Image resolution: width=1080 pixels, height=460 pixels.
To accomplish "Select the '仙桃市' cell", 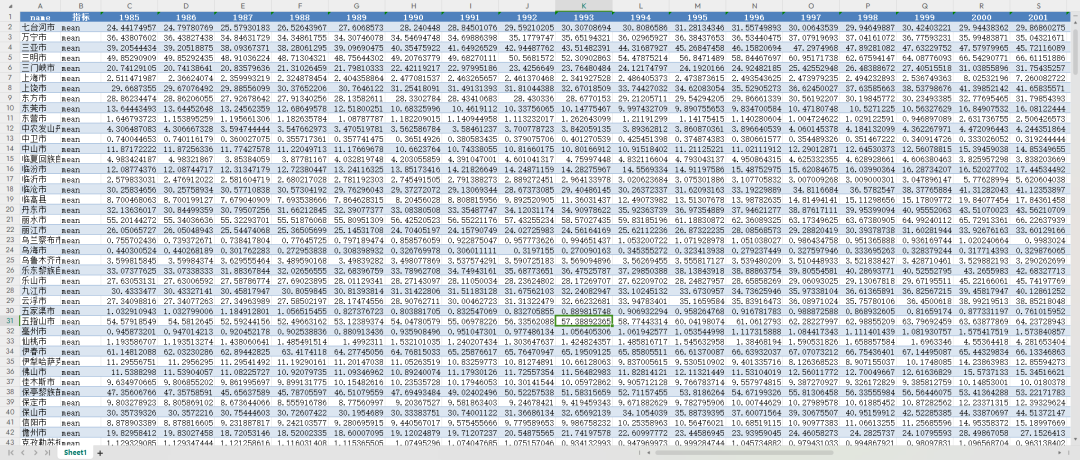I will point(40,340).
